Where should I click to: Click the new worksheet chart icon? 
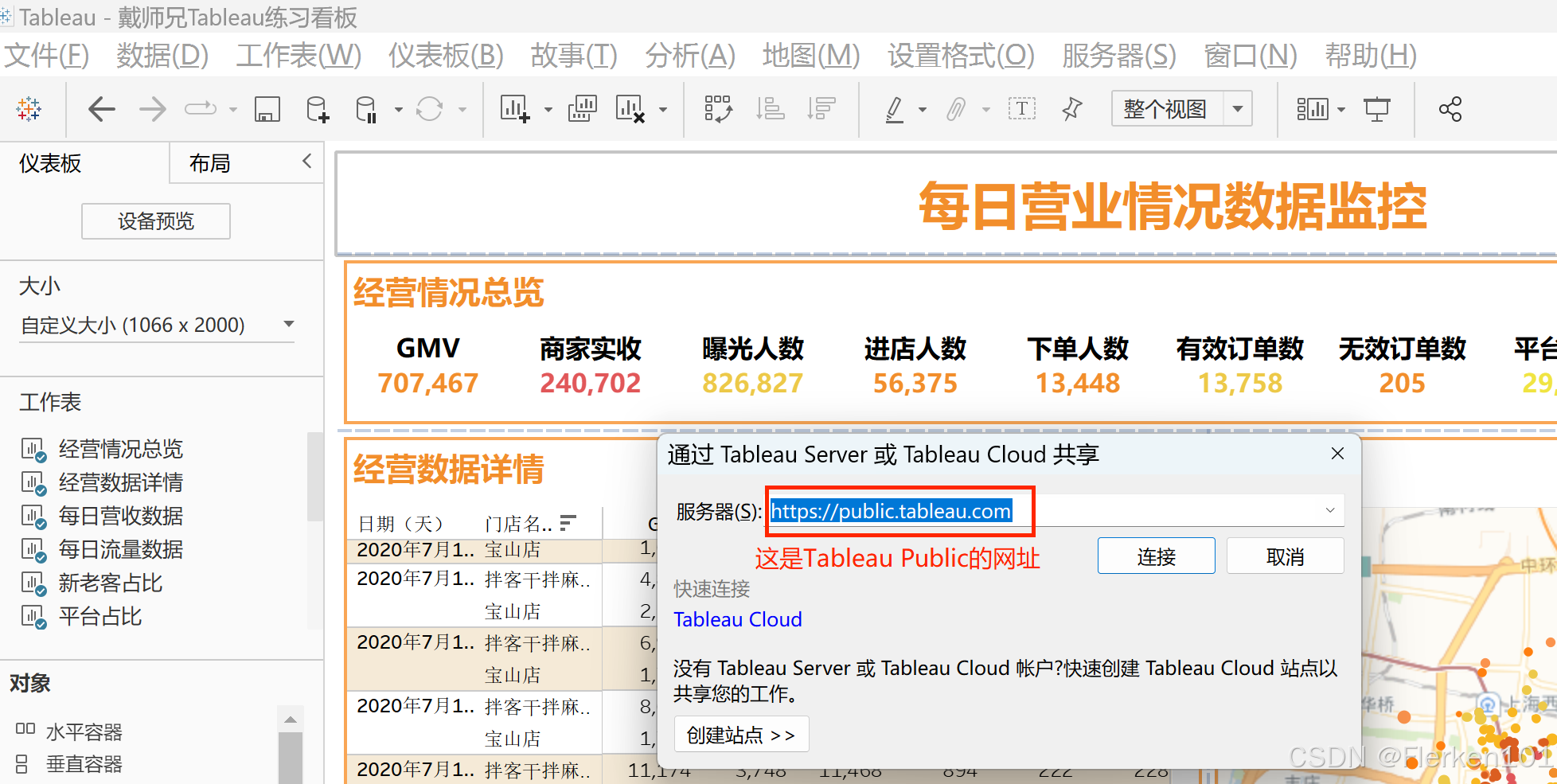click(514, 109)
